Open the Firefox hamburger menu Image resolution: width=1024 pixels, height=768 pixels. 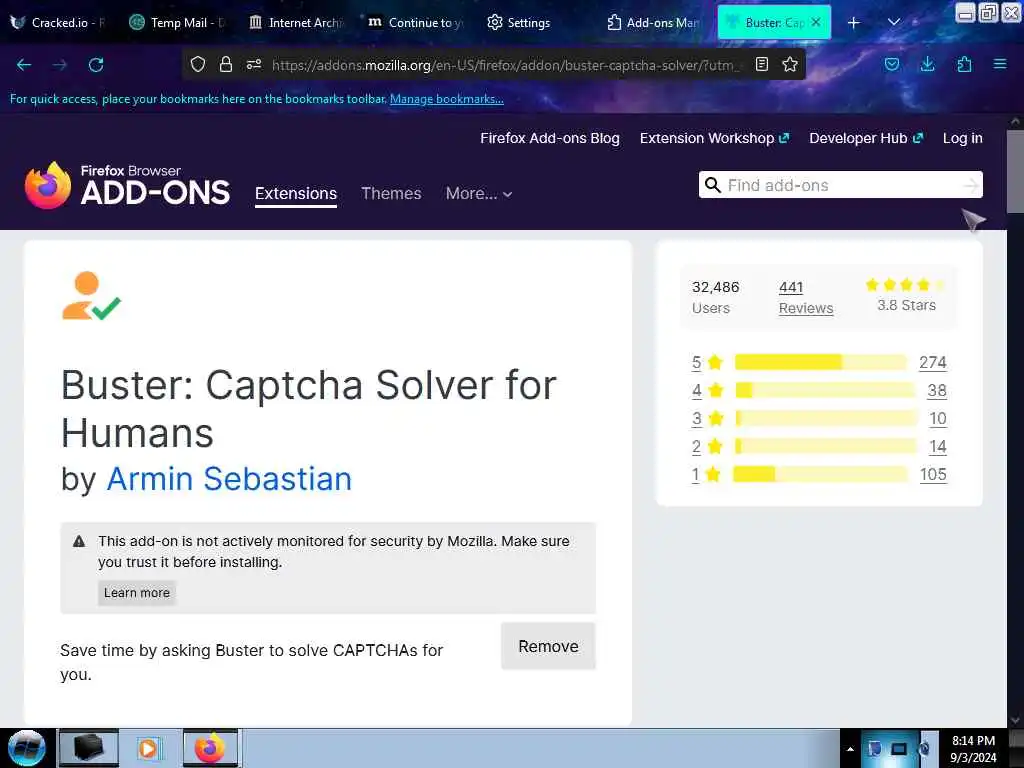[x=1000, y=64]
